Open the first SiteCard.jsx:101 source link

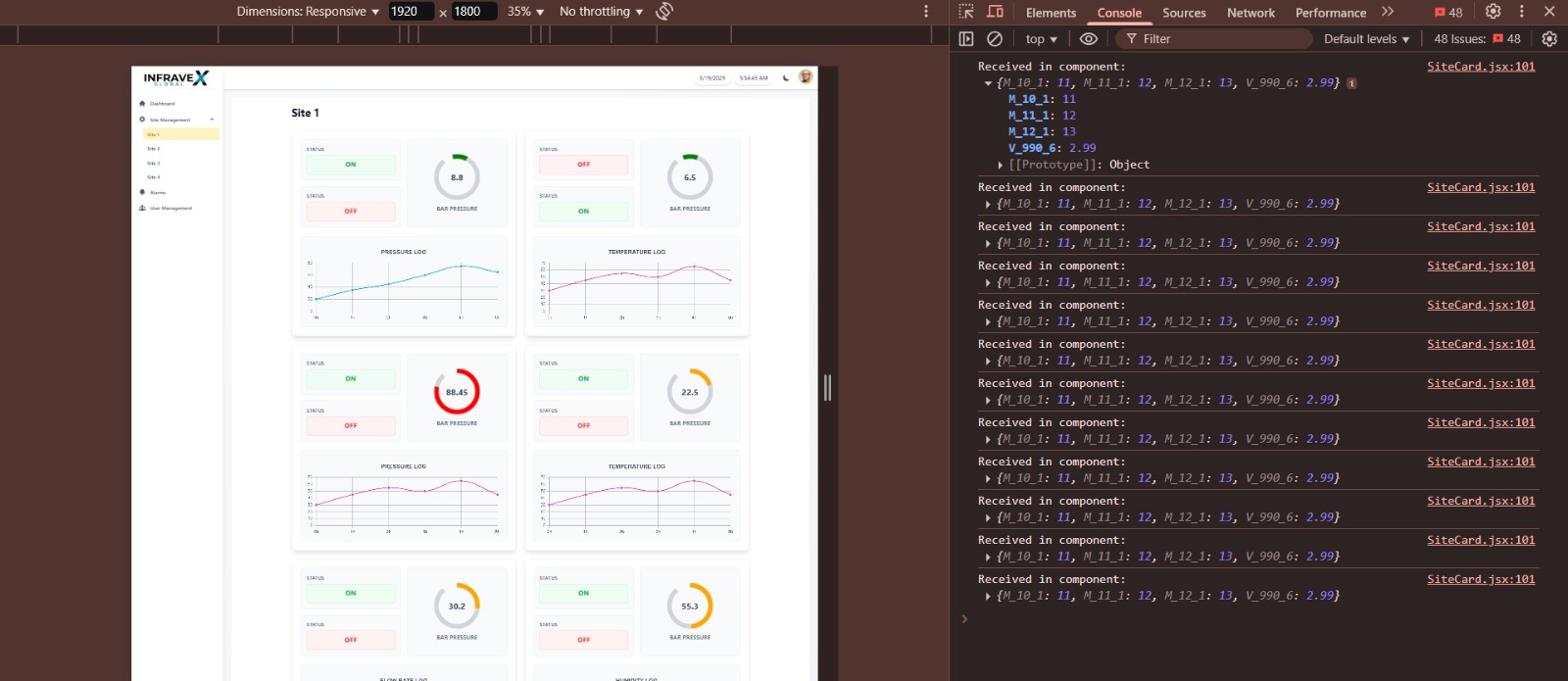click(x=1480, y=67)
